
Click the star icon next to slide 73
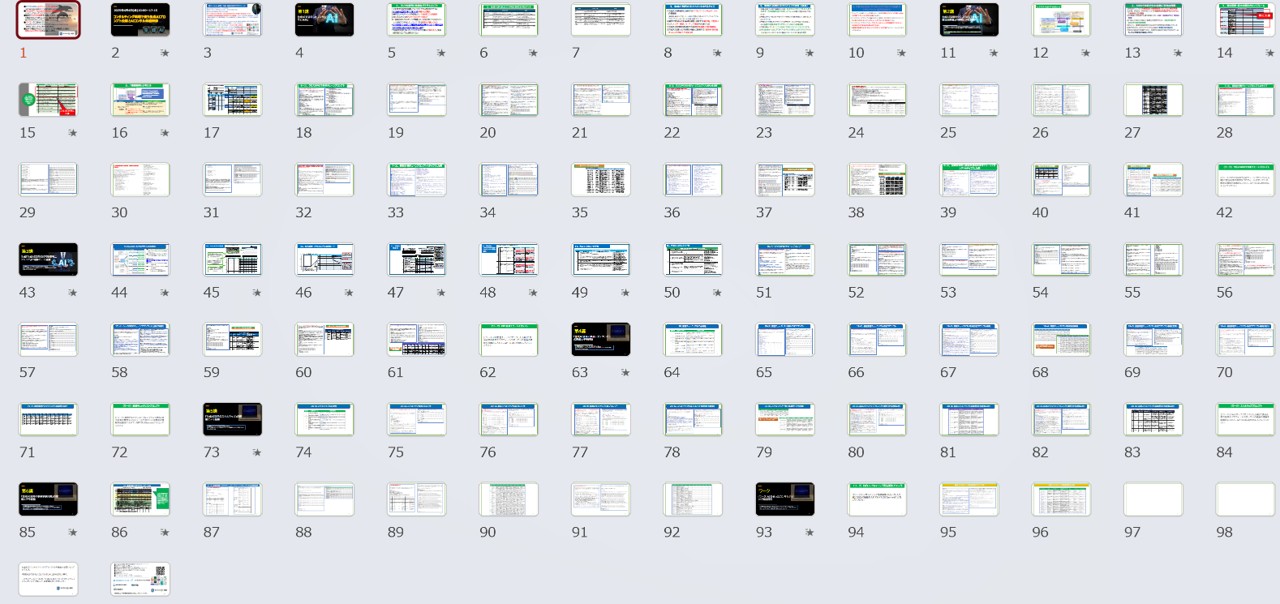(256, 453)
